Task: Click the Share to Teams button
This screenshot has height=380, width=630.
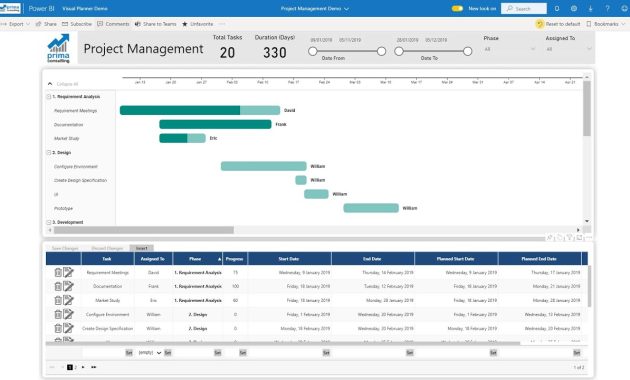Action: click(155, 24)
